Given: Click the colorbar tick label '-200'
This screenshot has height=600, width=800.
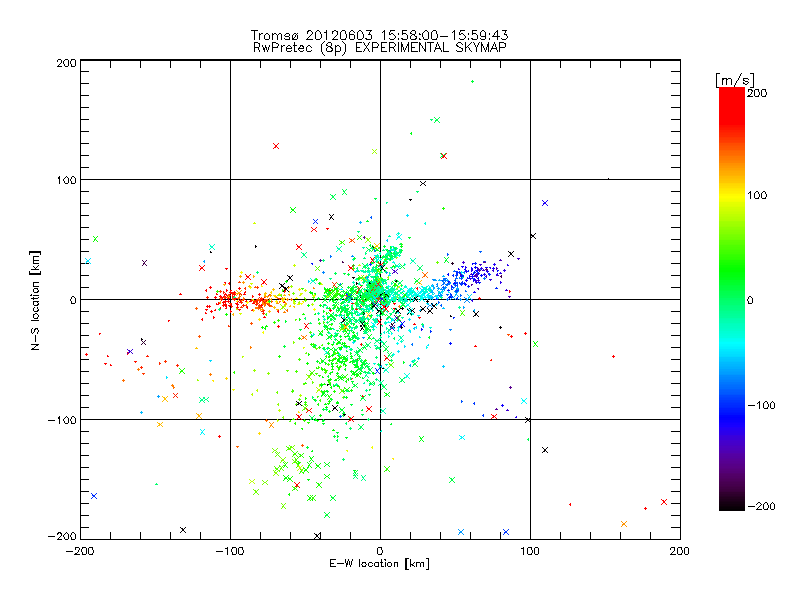Looking at the screenshot, I should pos(761,506).
